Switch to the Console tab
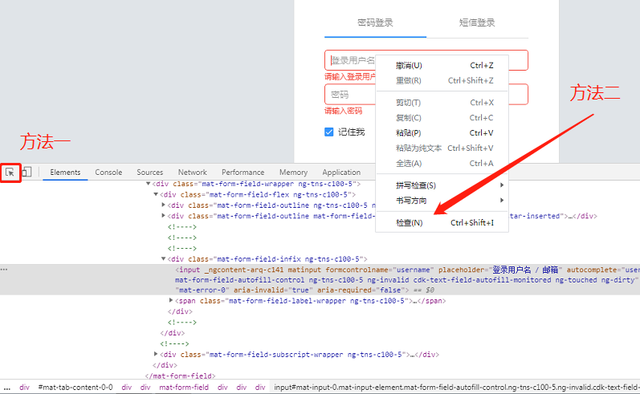Screen dimensions: 640x394 coord(109,172)
